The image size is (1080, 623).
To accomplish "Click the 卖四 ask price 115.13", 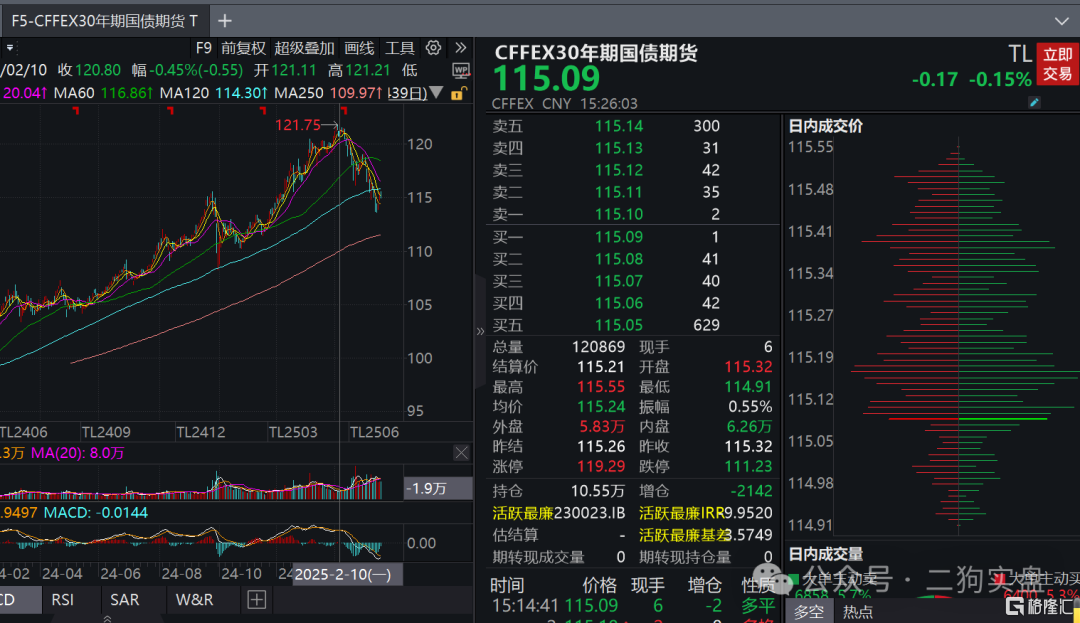I will coord(619,148).
